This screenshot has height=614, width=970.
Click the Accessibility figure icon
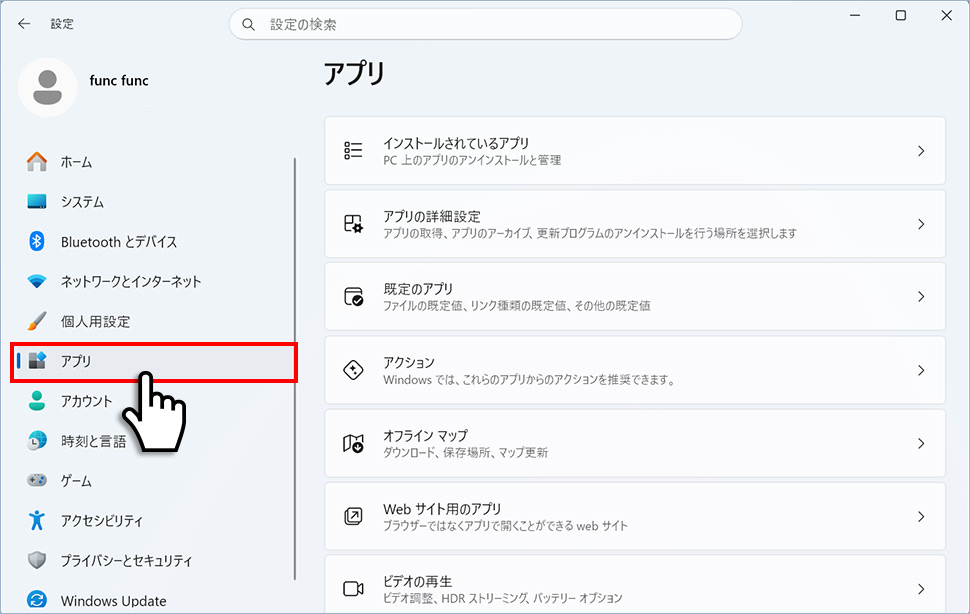pos(37,520)
